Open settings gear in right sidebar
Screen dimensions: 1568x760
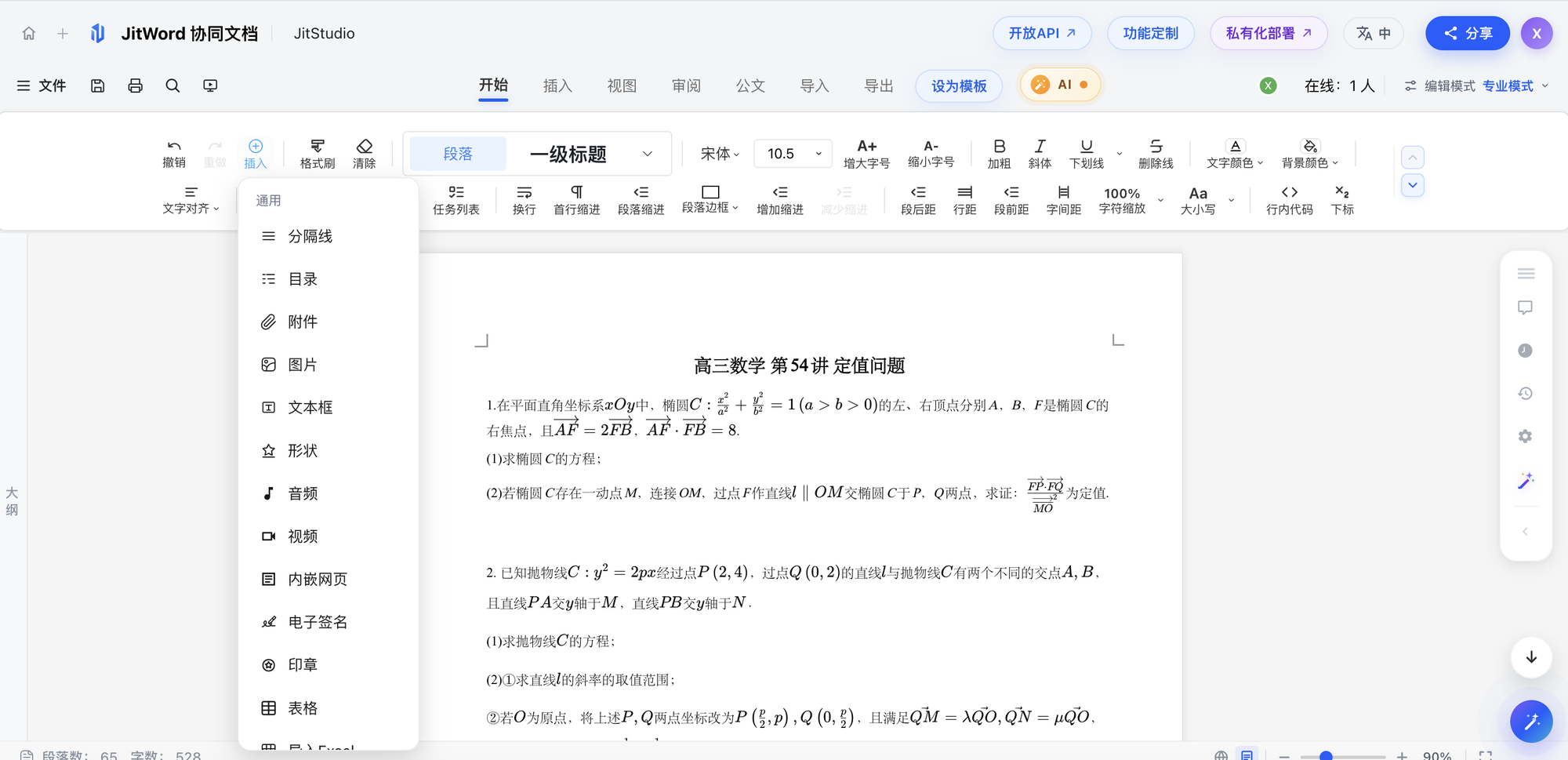click(1525, 436)
